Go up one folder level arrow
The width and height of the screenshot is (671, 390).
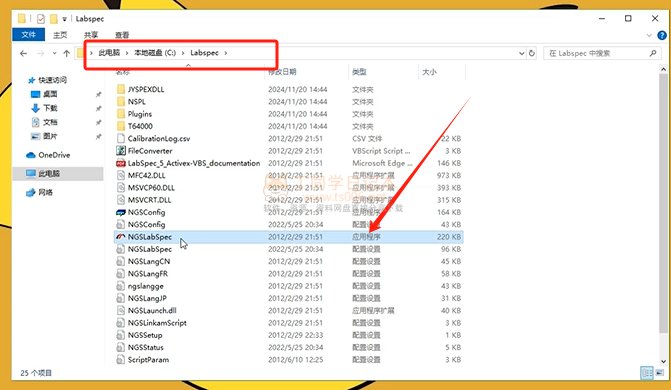pos(66,53)
